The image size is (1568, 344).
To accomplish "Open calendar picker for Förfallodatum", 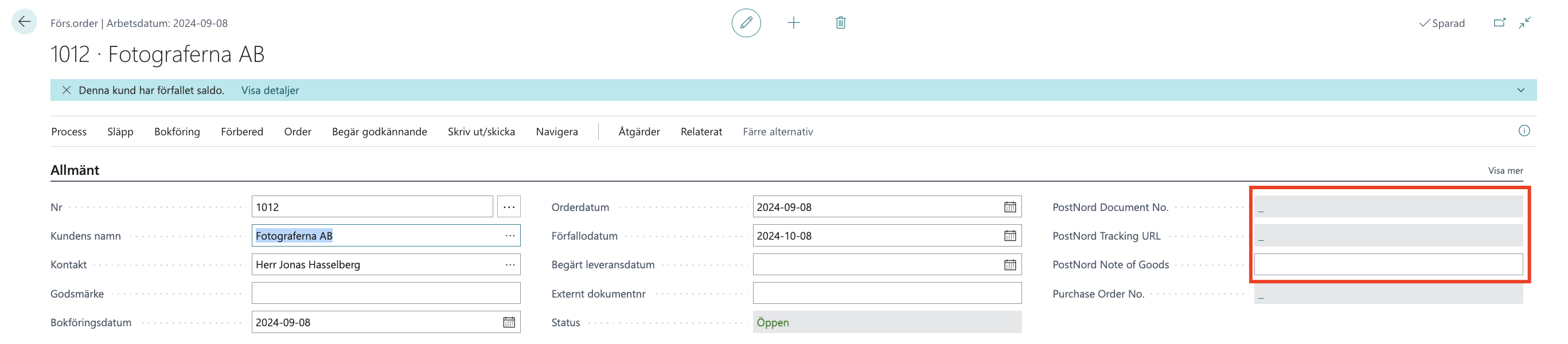I will (x=1010, y=236).
